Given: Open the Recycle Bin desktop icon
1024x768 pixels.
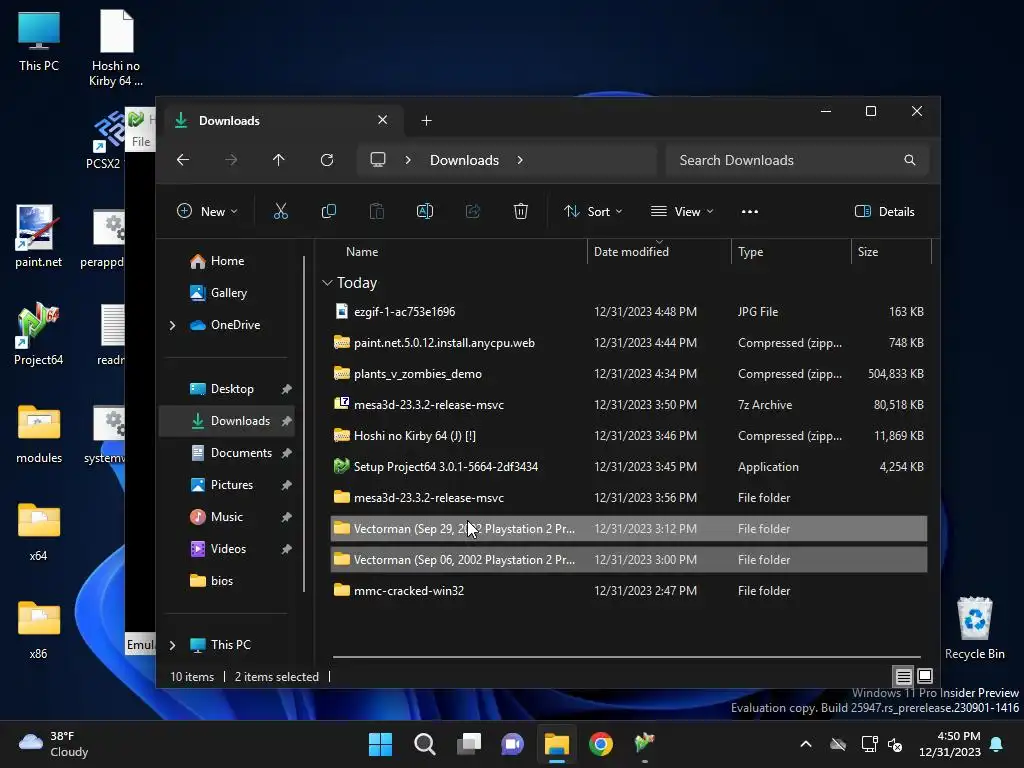Looking at the screenshot, I should (974, 628).
